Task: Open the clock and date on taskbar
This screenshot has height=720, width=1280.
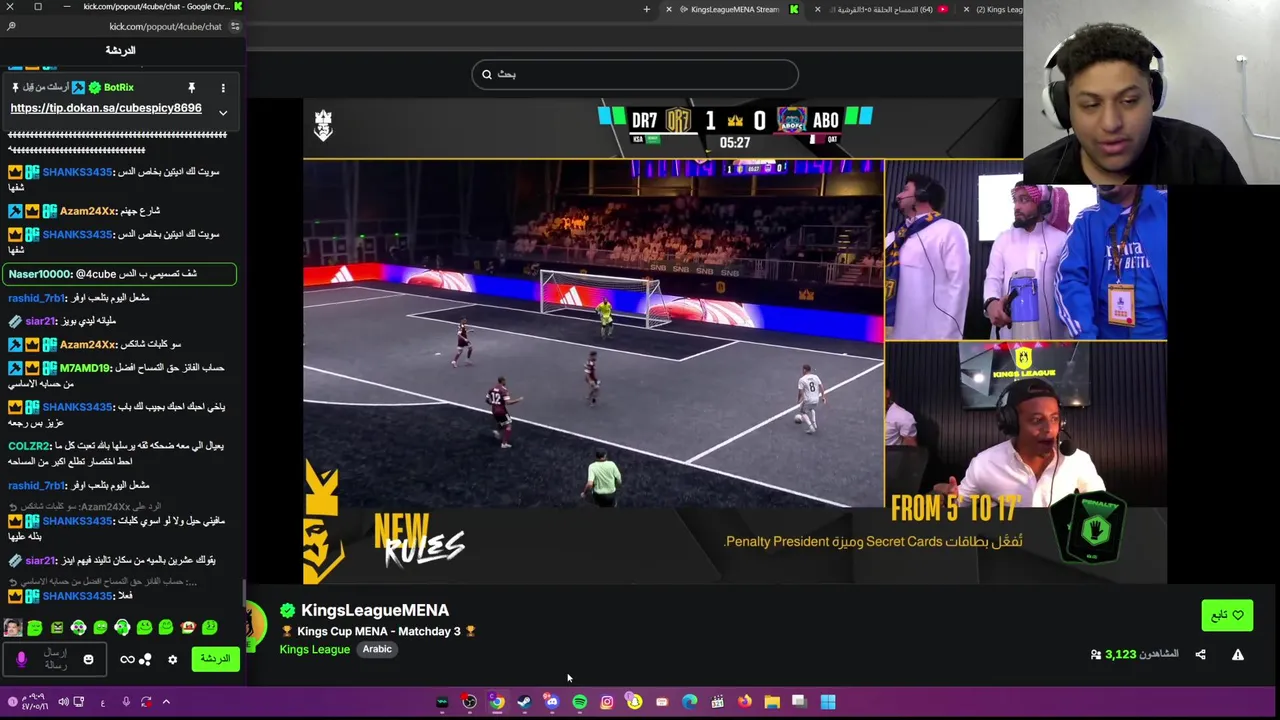Action: click(33, 702)
